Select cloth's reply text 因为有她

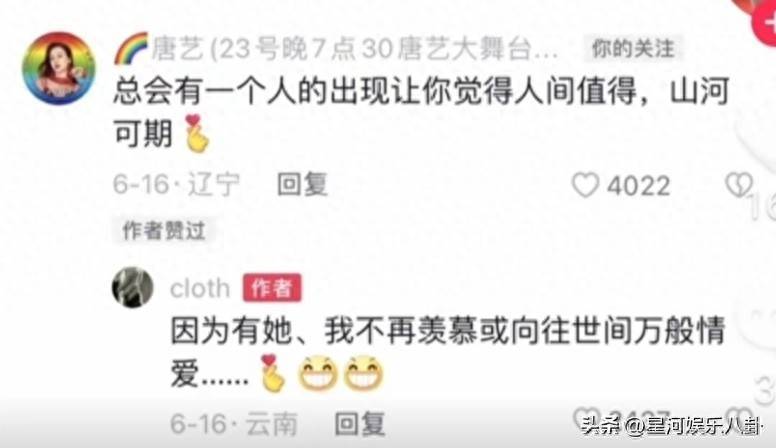(232, 330)
